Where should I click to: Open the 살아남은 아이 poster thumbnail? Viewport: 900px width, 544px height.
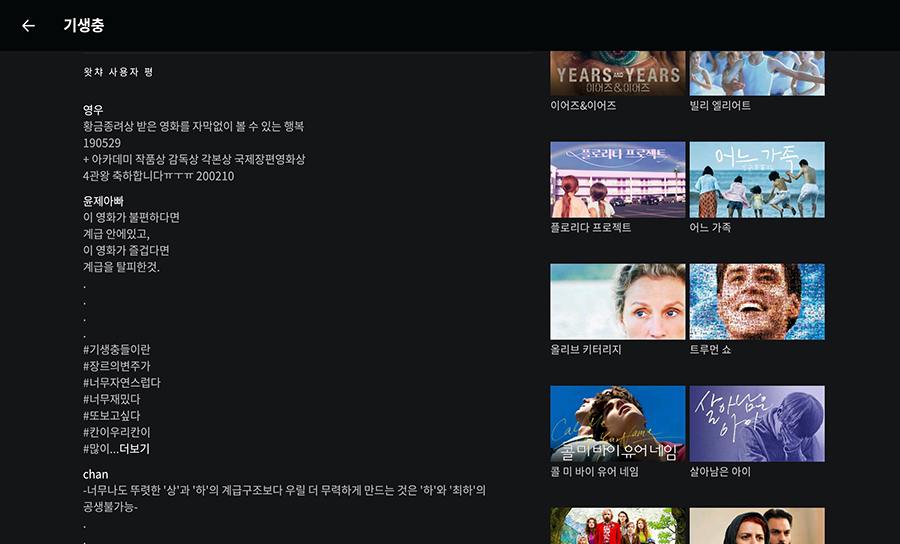click(x=757, y=423)
